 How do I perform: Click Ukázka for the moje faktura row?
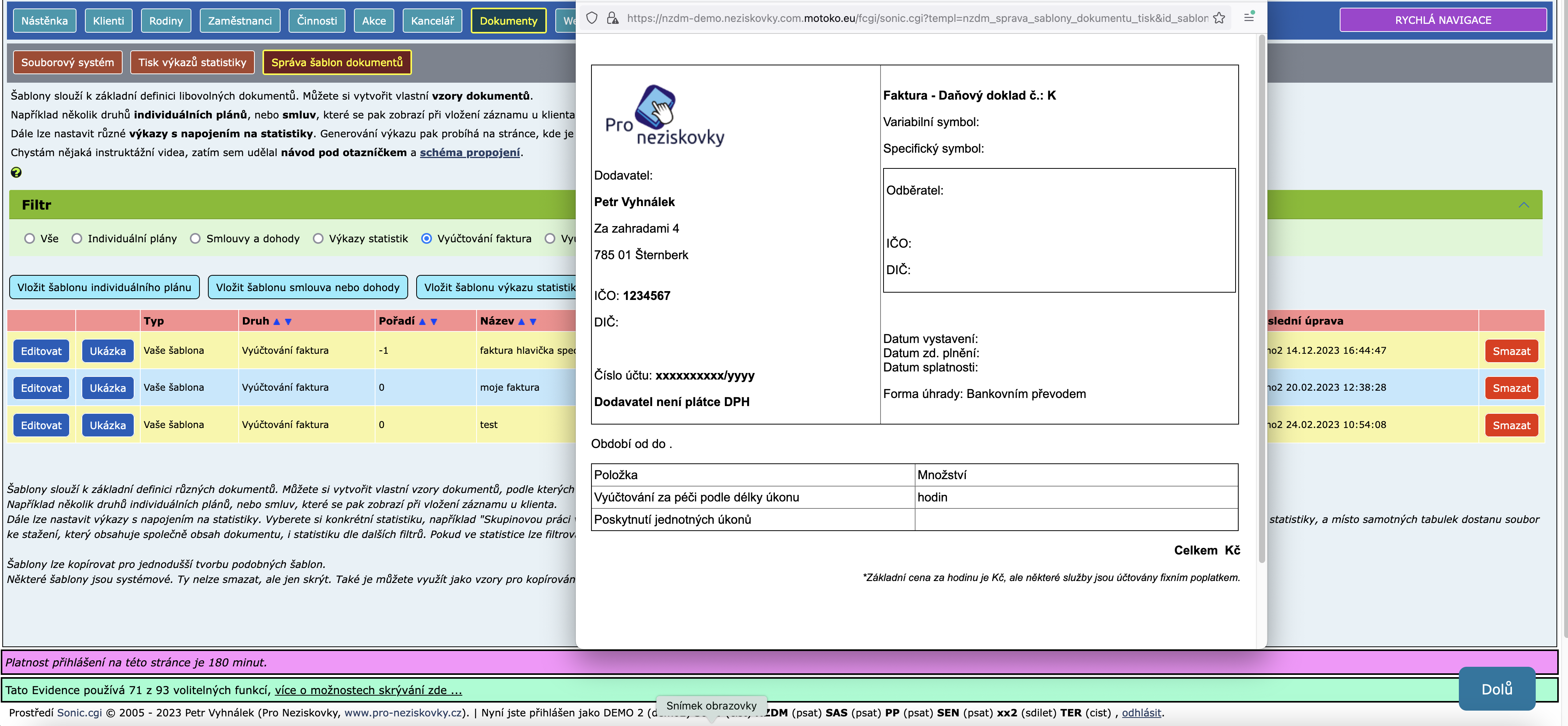(x=108, y=388)
